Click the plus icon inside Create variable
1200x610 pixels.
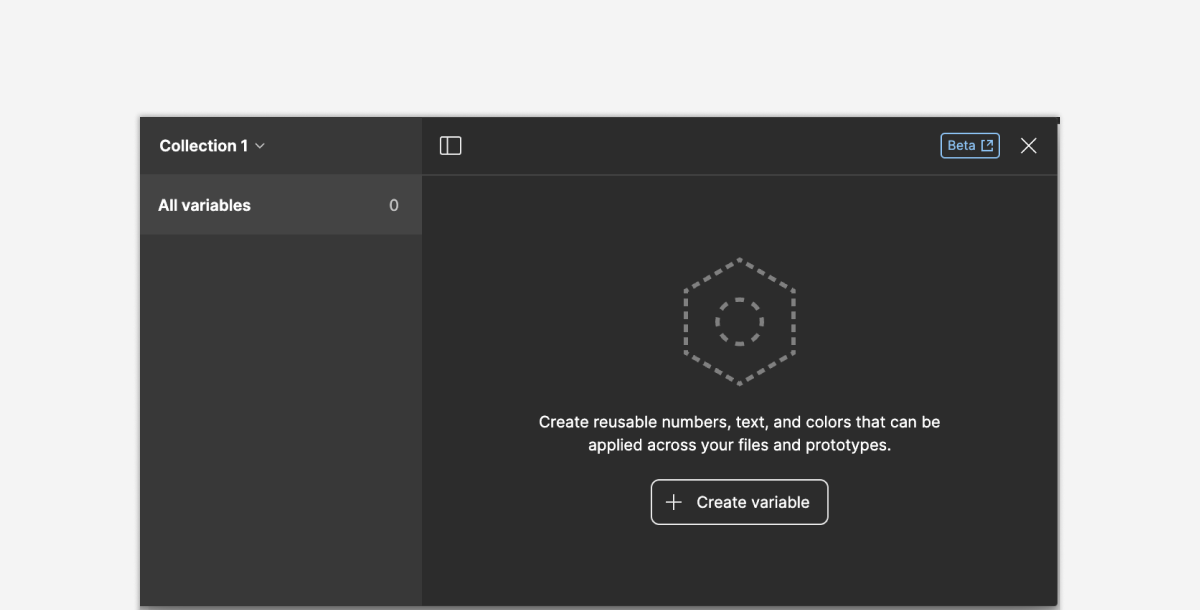tap(673, 502)
